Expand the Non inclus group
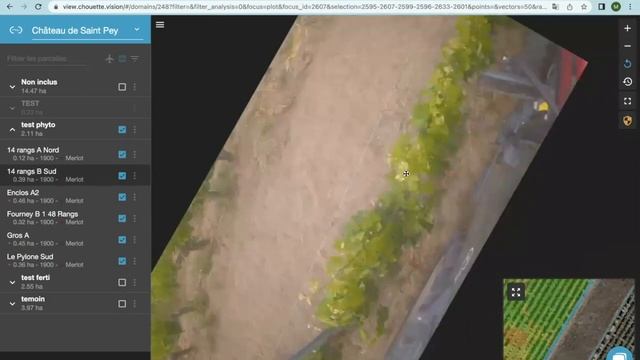The width and height of the screenshot is (640, 360). pos(12,87)
